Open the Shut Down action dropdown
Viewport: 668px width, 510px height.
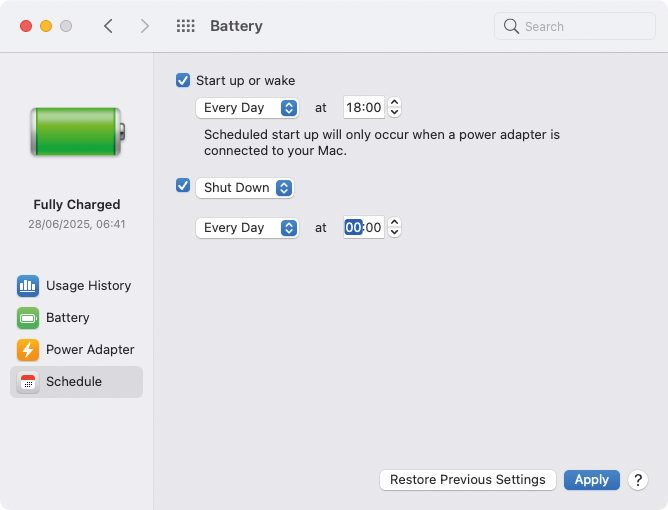[x=245, y=188]
